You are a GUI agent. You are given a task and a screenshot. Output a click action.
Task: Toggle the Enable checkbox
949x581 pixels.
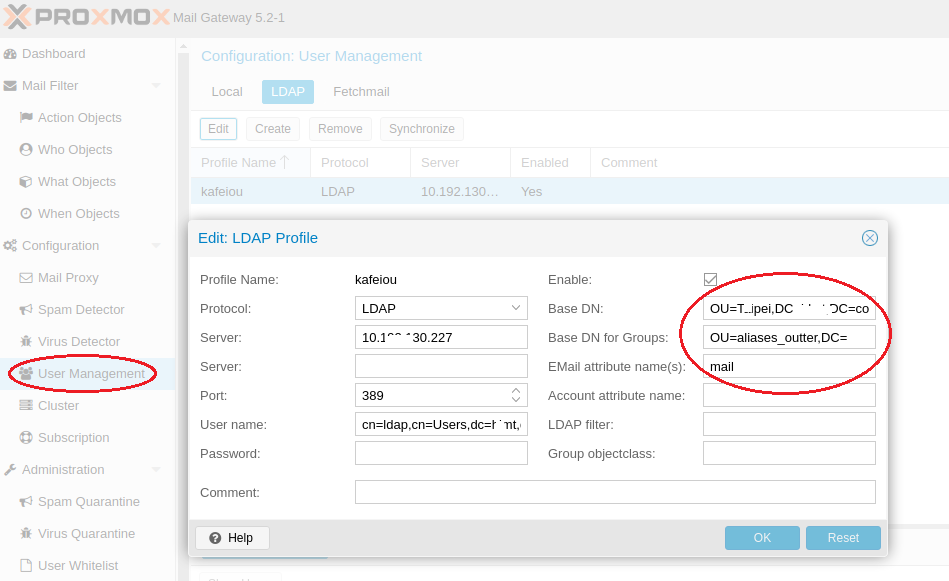click(x=711, y=280)
